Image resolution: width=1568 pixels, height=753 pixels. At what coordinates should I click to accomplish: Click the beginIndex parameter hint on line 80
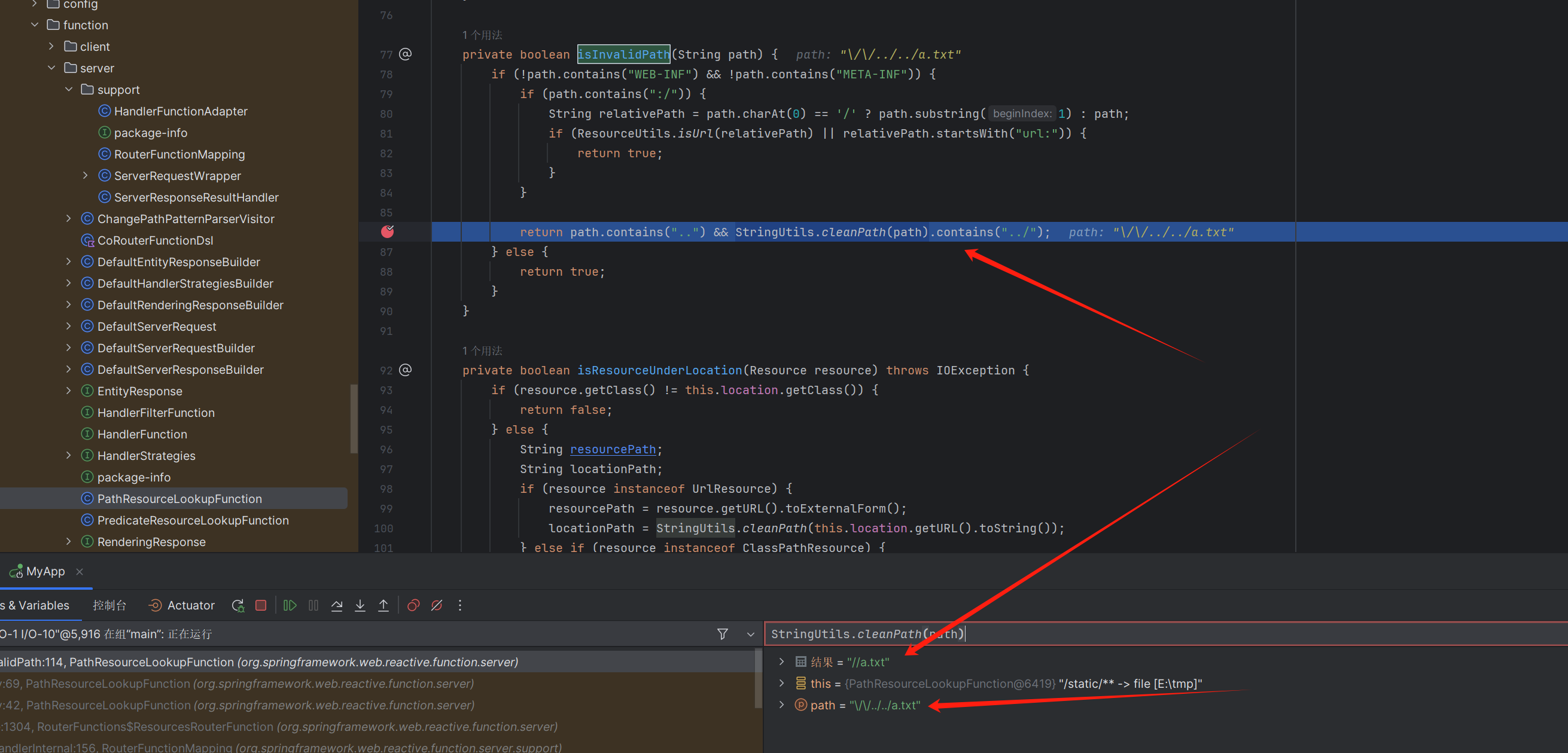pyautogui.click(x=1021, y=114)
